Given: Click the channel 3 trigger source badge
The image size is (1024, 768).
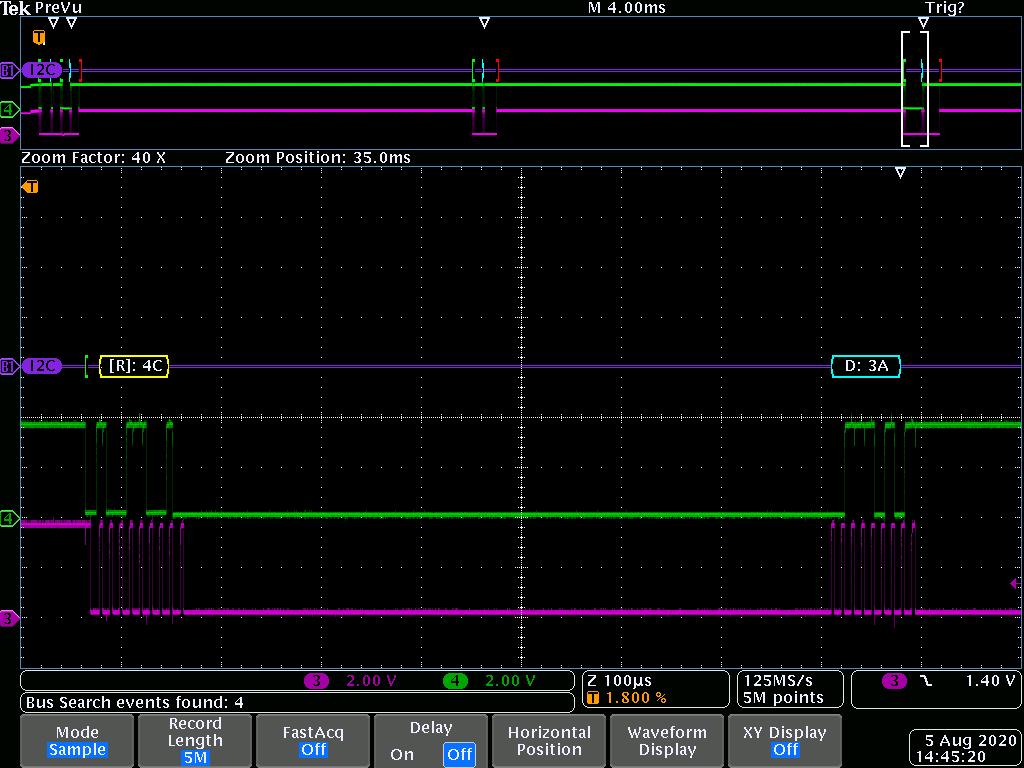Looking at the screenshot, I should [x=894, y=680].
